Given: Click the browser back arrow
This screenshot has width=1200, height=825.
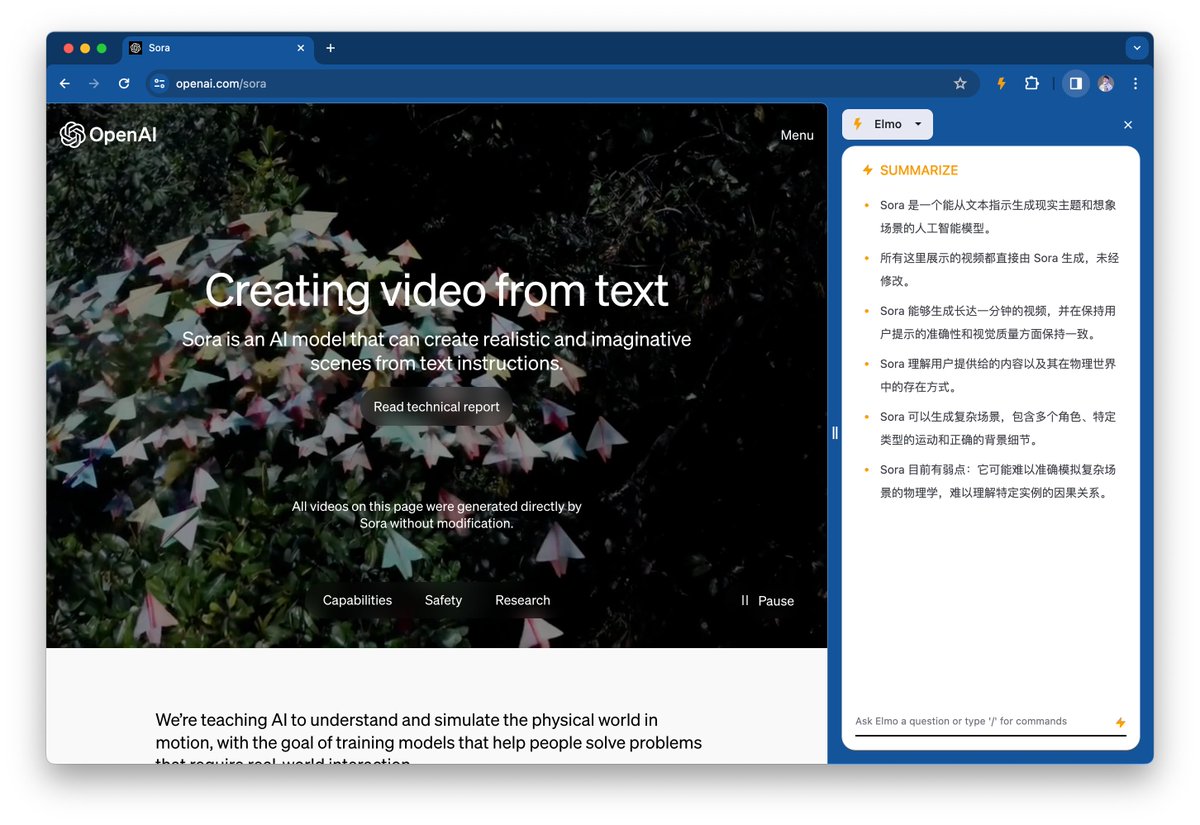Looking at the screenshot, I should point(65,84).
